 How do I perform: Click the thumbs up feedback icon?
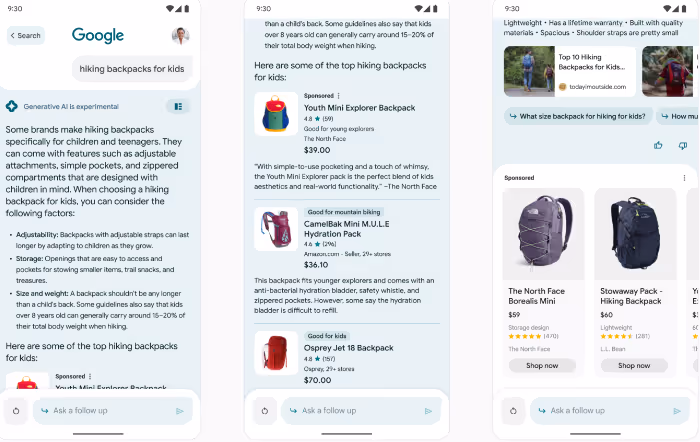pos(658,146)
